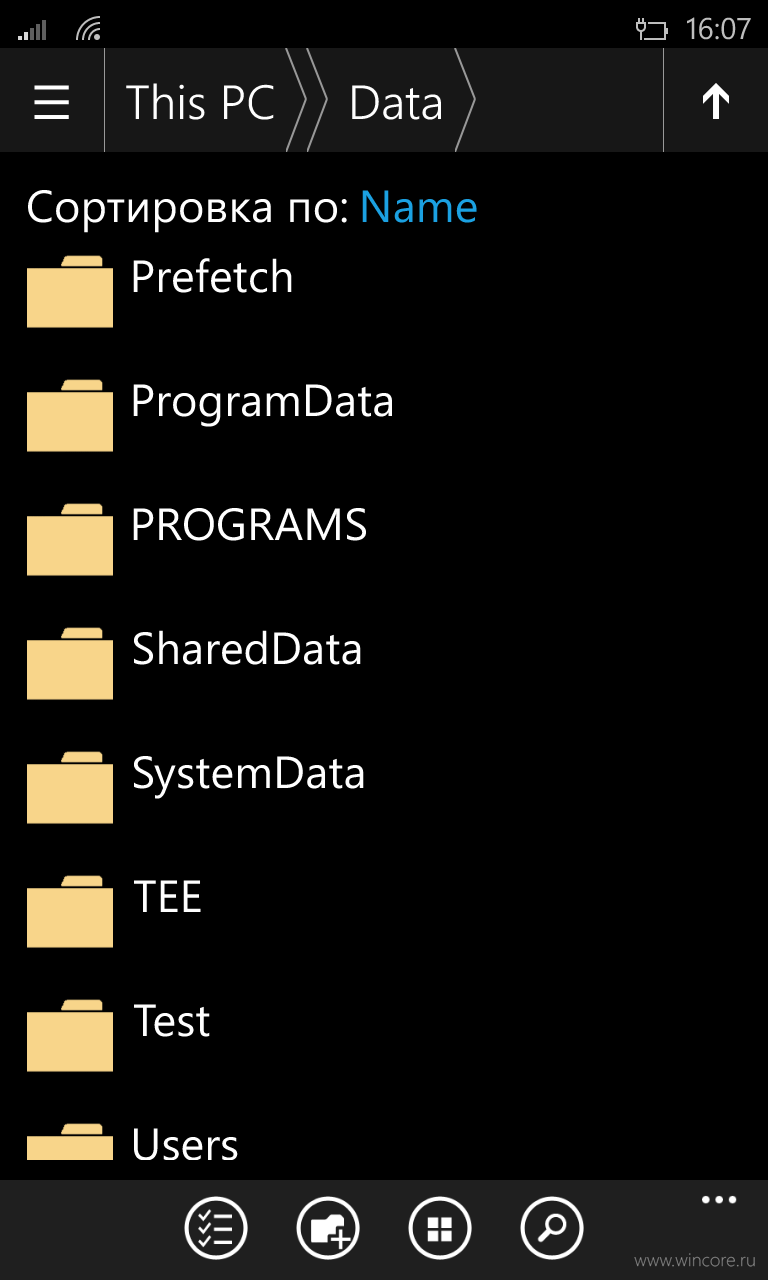Open the search tool

click(552, 1227)
